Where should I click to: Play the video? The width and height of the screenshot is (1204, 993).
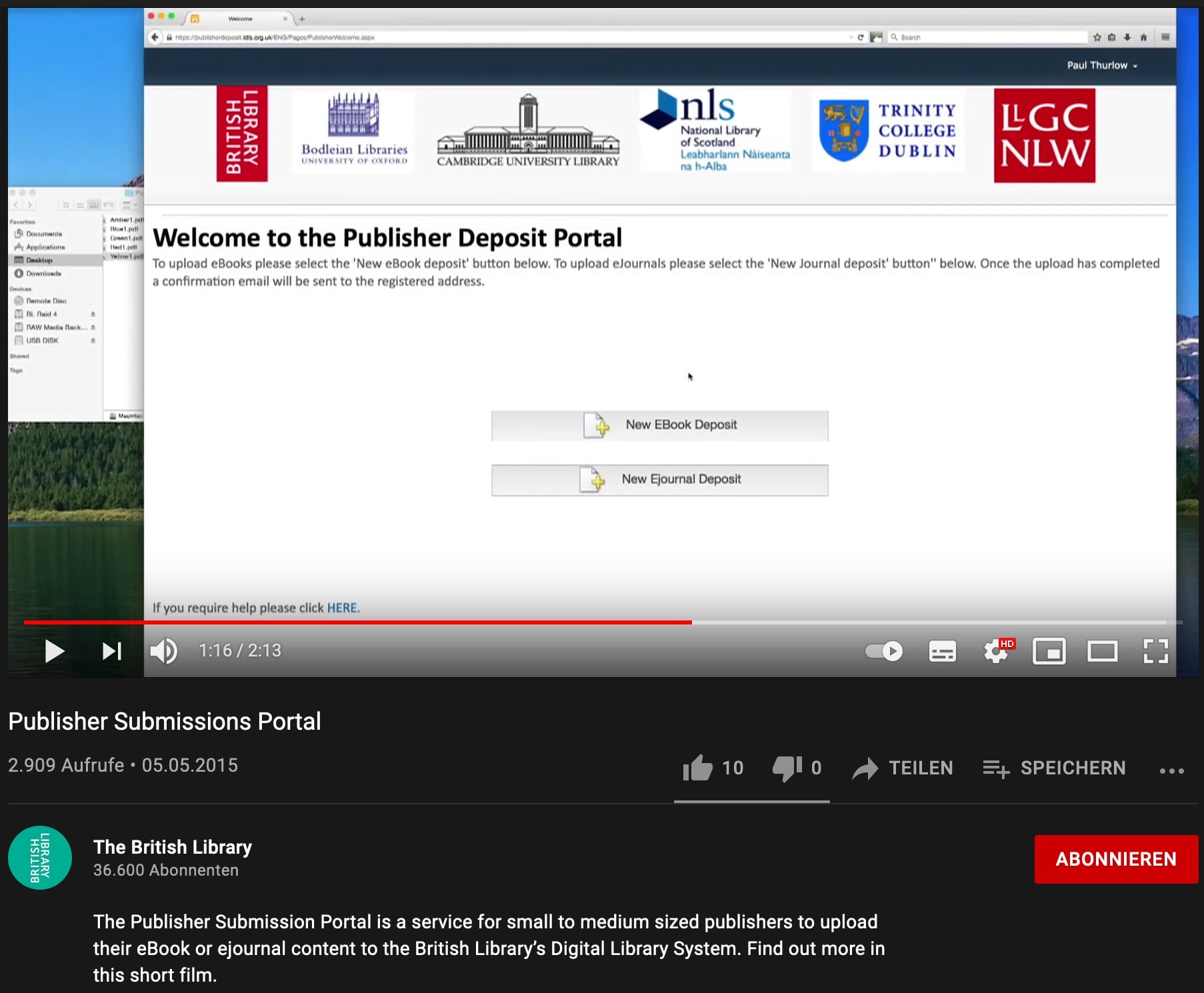tap(54, 651)
